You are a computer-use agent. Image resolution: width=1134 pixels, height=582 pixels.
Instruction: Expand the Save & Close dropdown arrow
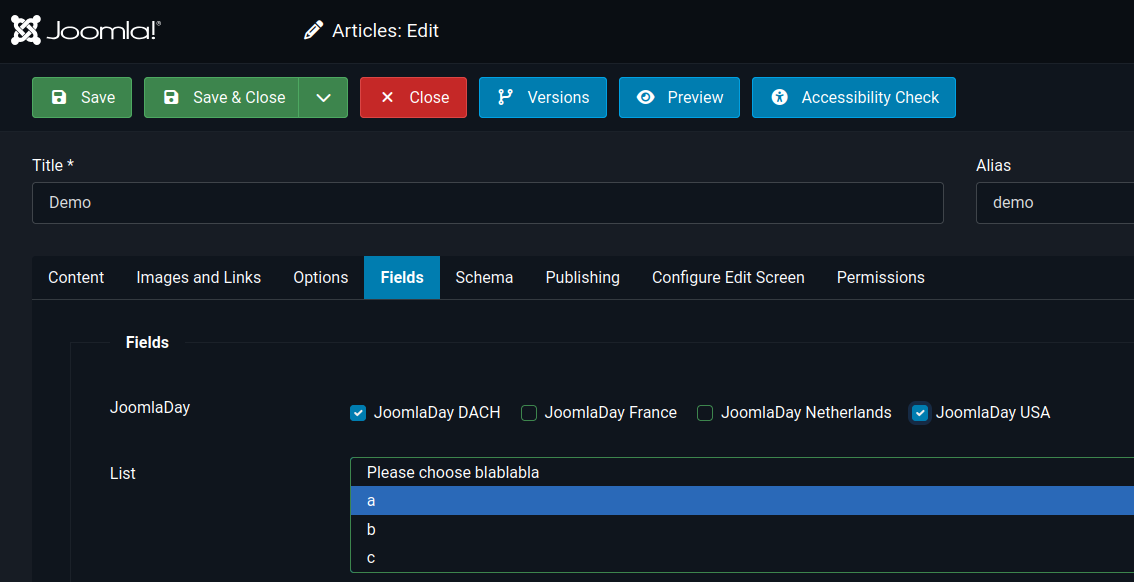(x=323, y=98)
